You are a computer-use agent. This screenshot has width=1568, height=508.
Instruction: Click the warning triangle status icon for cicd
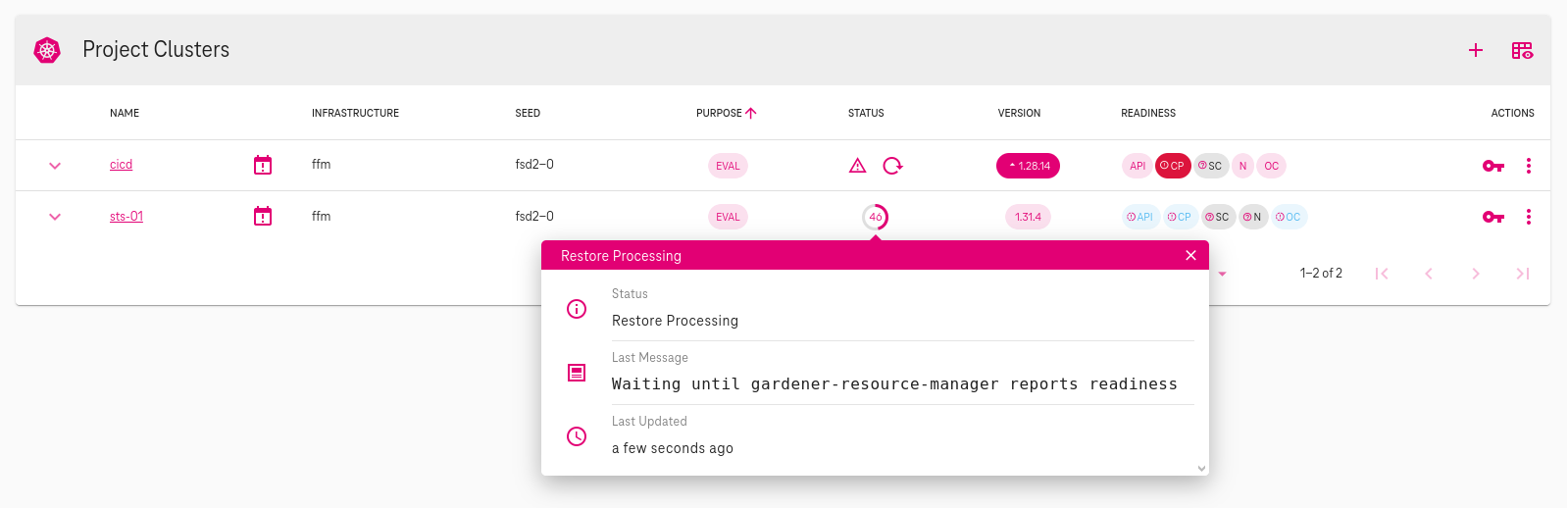coord(857,166)
